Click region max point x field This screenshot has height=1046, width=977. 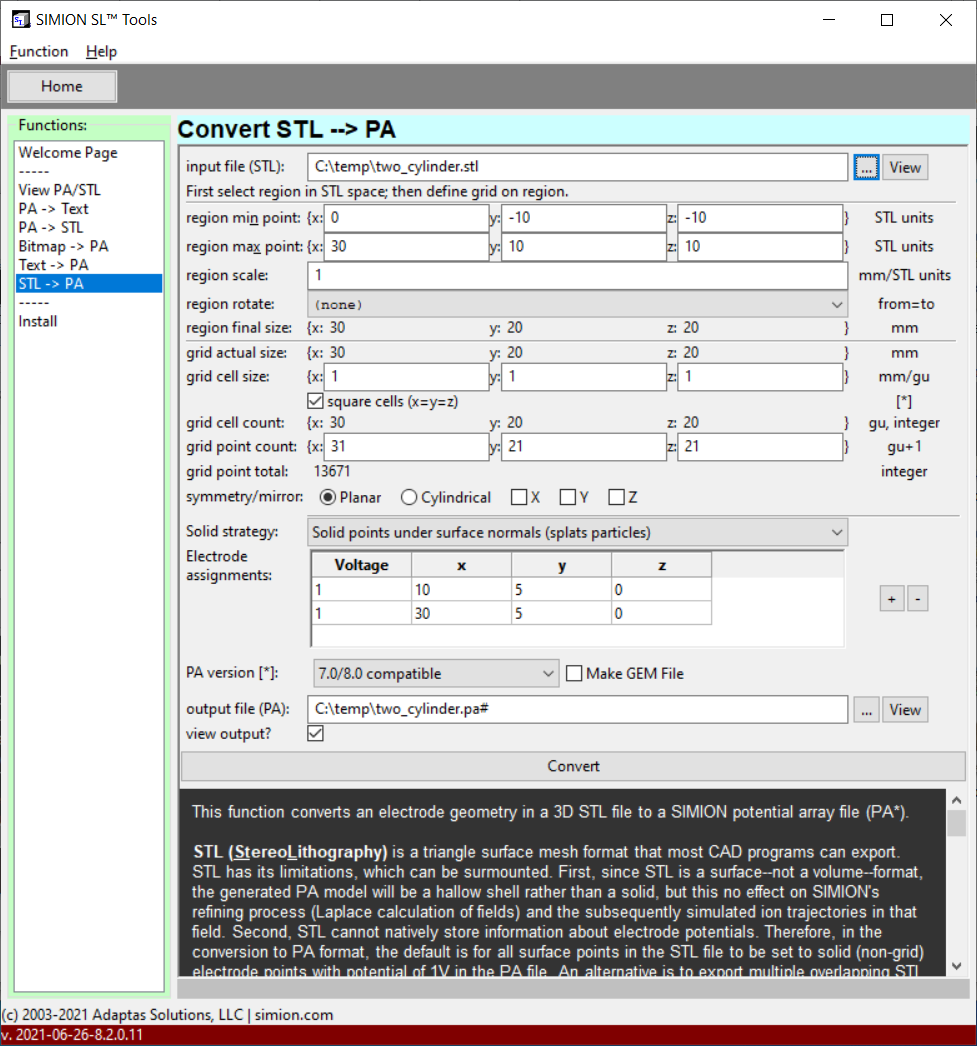point(406,247)
